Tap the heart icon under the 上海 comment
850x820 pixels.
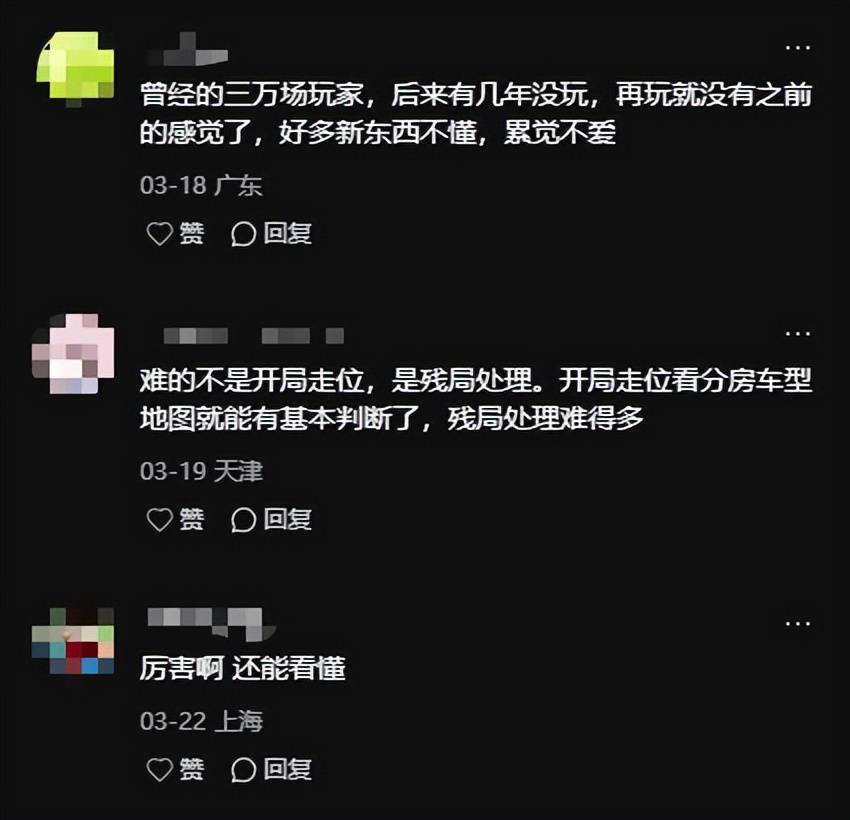(159, 769)
